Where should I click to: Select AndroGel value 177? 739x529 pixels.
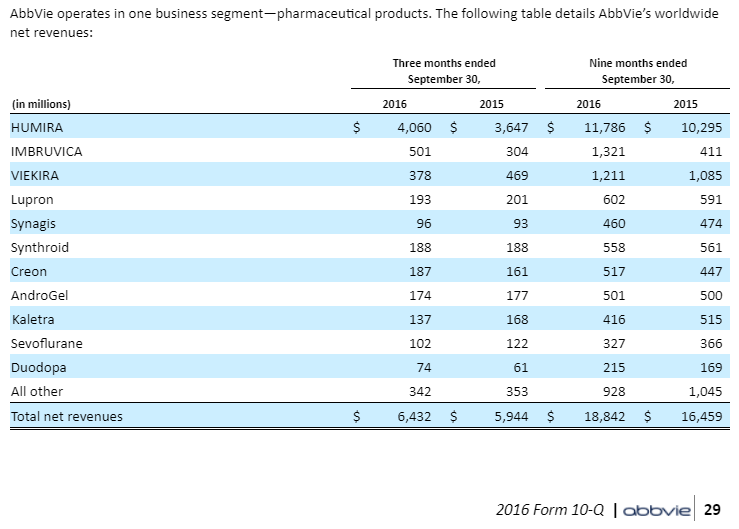[517, 296]
